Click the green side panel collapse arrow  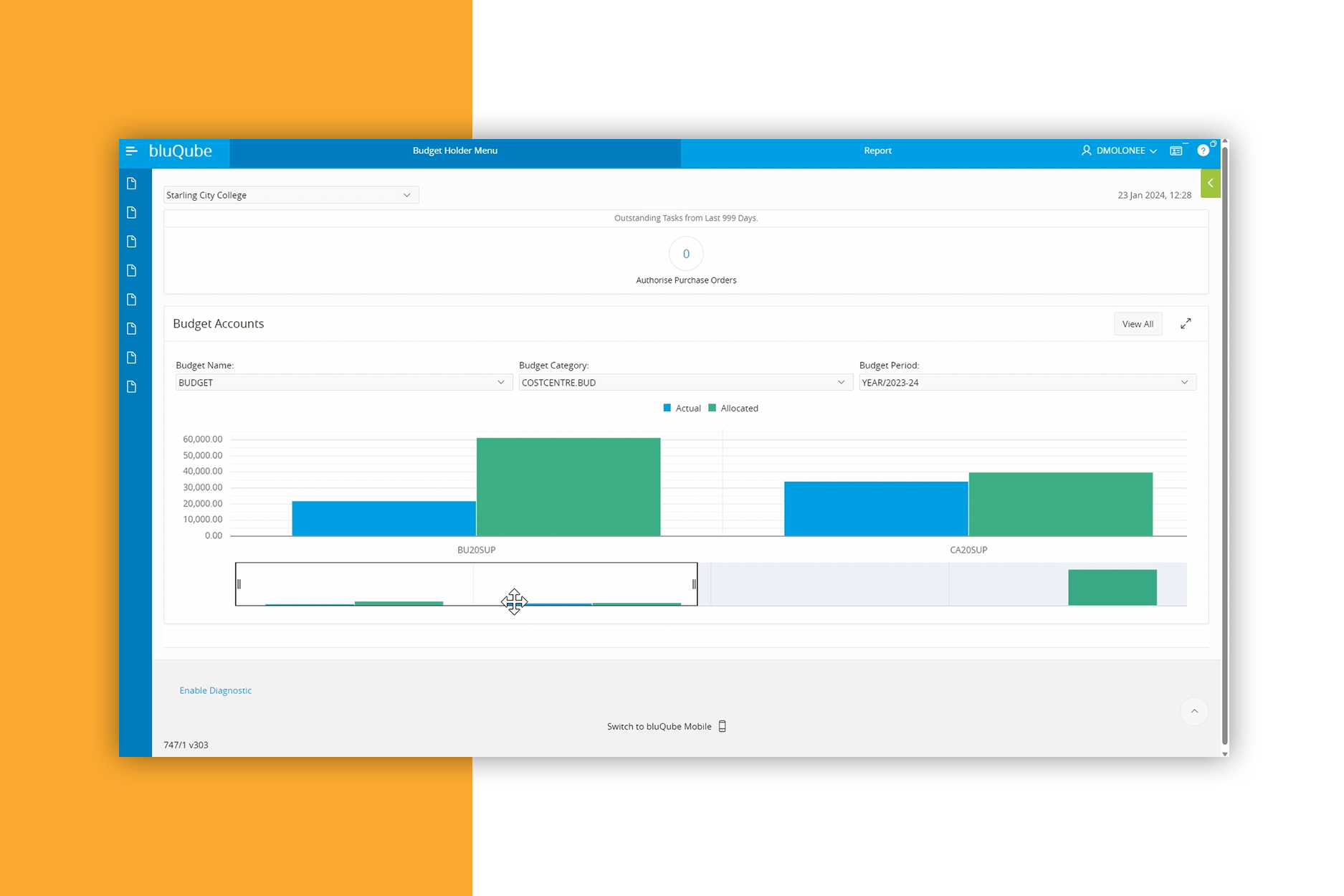(x=1210, y=184)
